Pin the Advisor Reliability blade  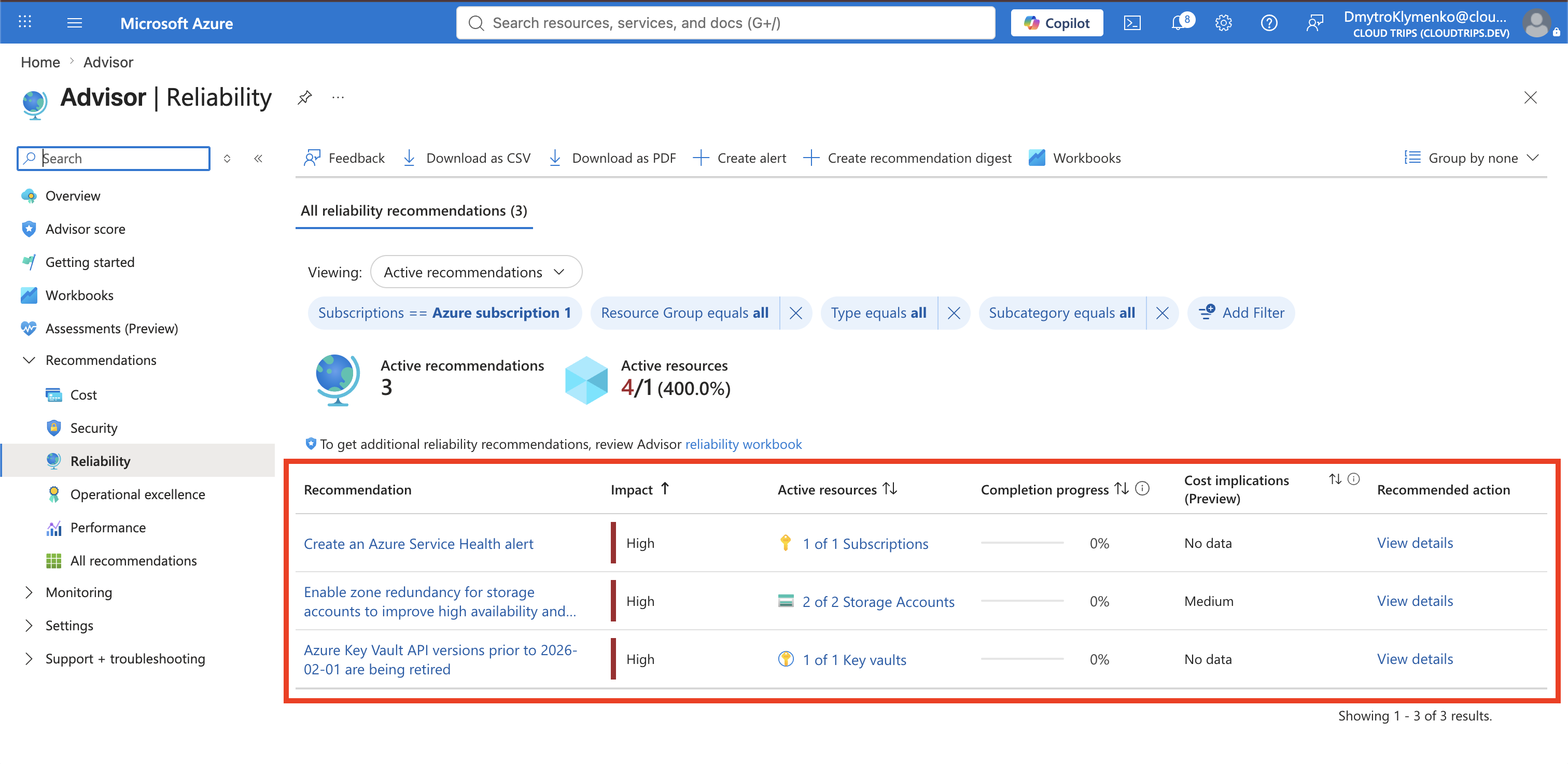coord(304,97)
